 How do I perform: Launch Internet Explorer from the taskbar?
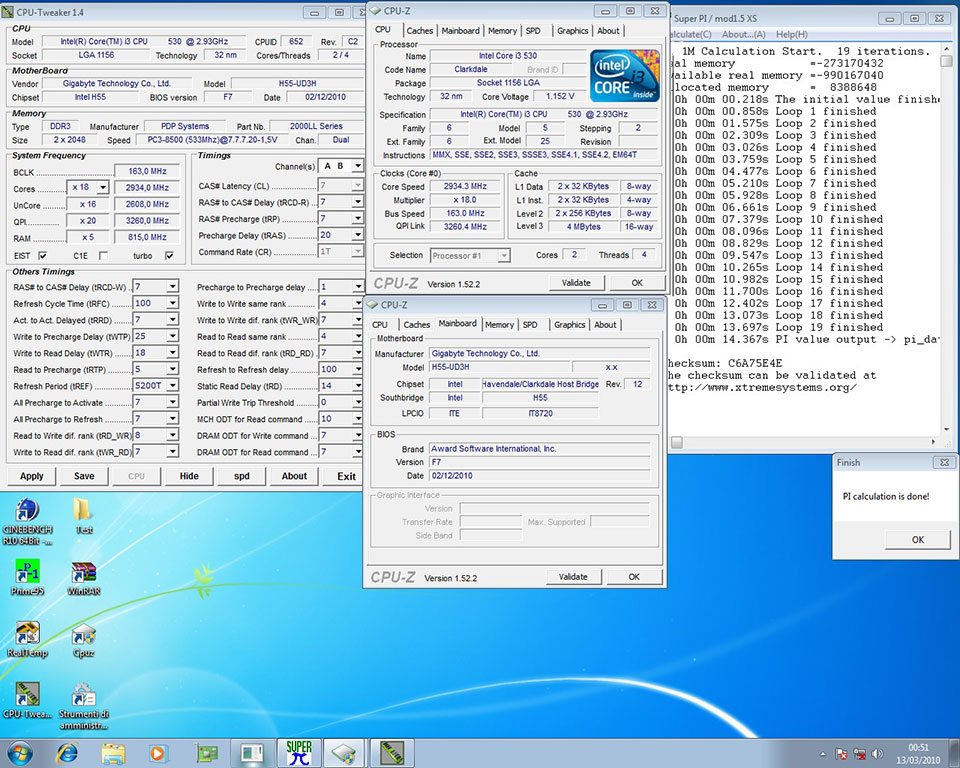point(67,753)
